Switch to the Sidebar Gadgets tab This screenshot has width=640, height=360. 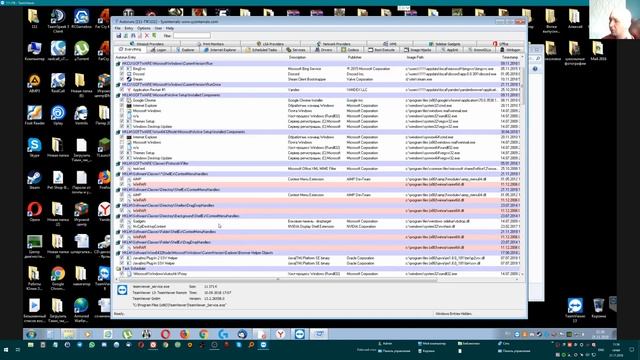444,44
